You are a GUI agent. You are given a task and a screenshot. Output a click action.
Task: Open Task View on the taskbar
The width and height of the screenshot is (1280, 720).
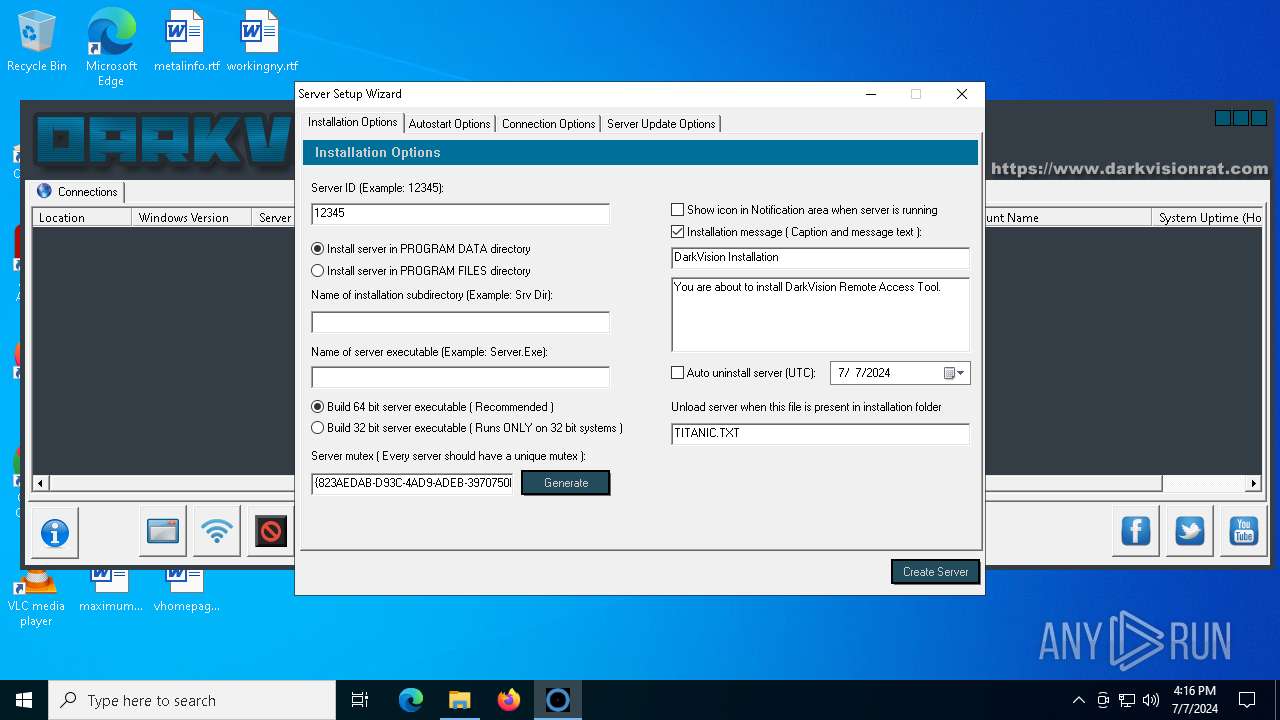click(360, 700)
